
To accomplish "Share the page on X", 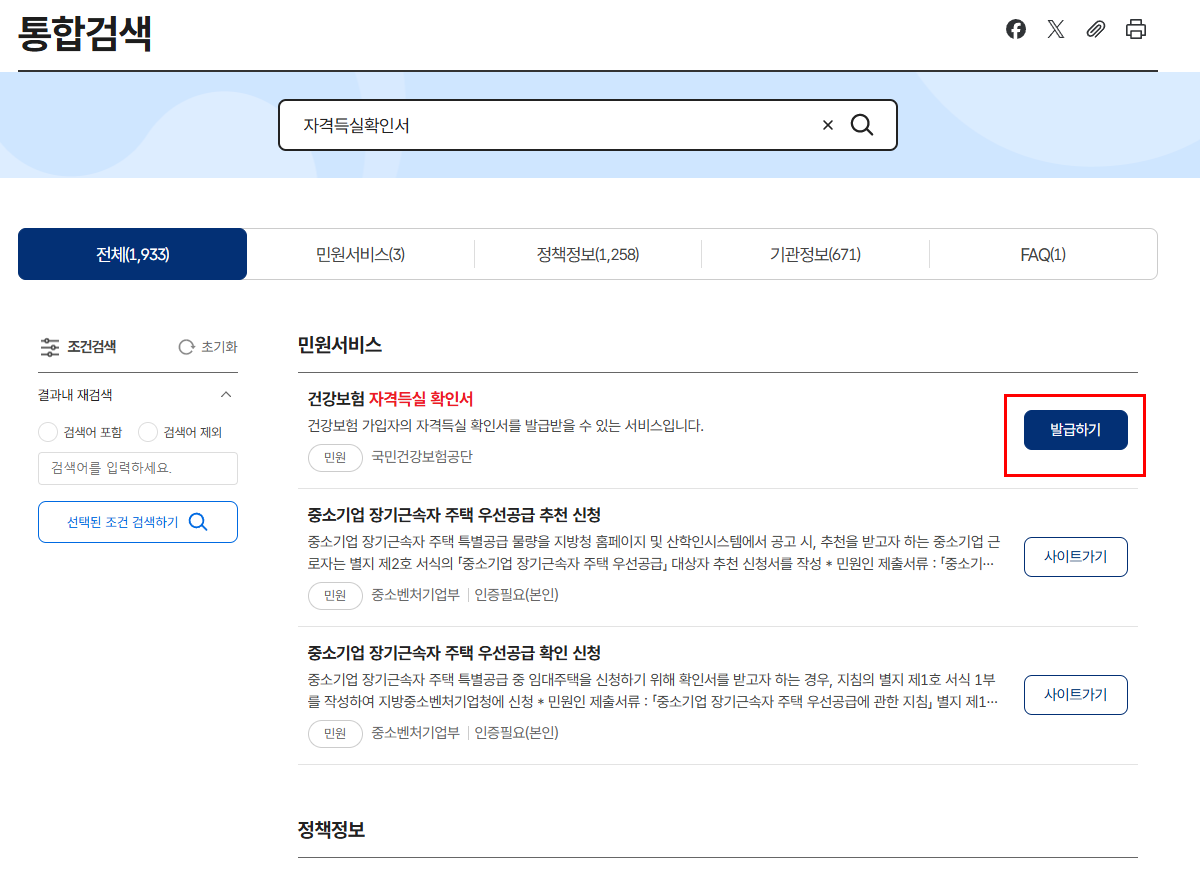I will pos(1055,29).
